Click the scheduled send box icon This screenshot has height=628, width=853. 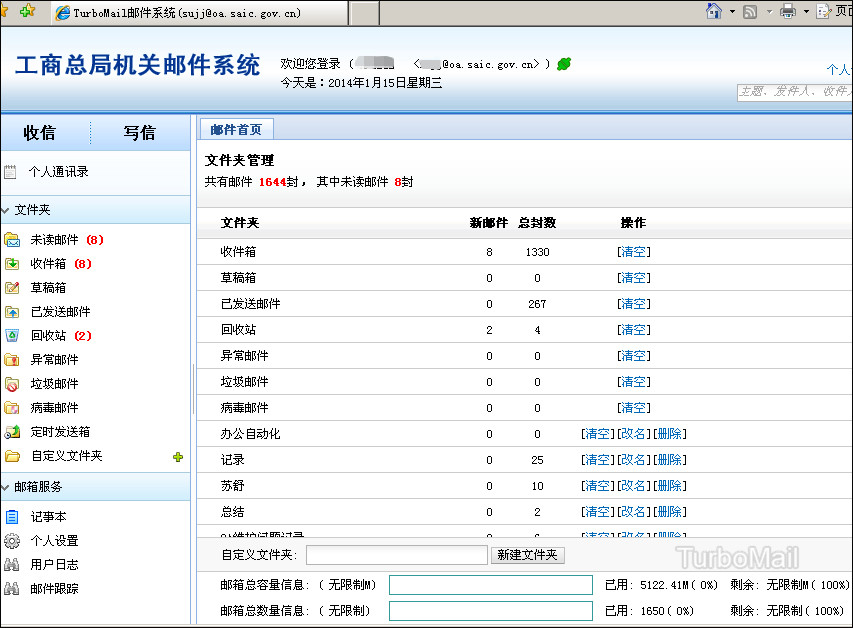(x=12, y=432)
